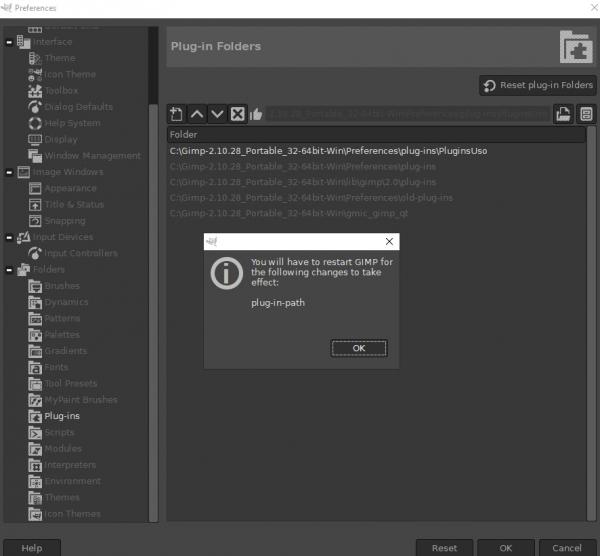Click the Toolbox sidebar icon
The height and width of the screenshot is (556, 600).
[x=35, y=91]
